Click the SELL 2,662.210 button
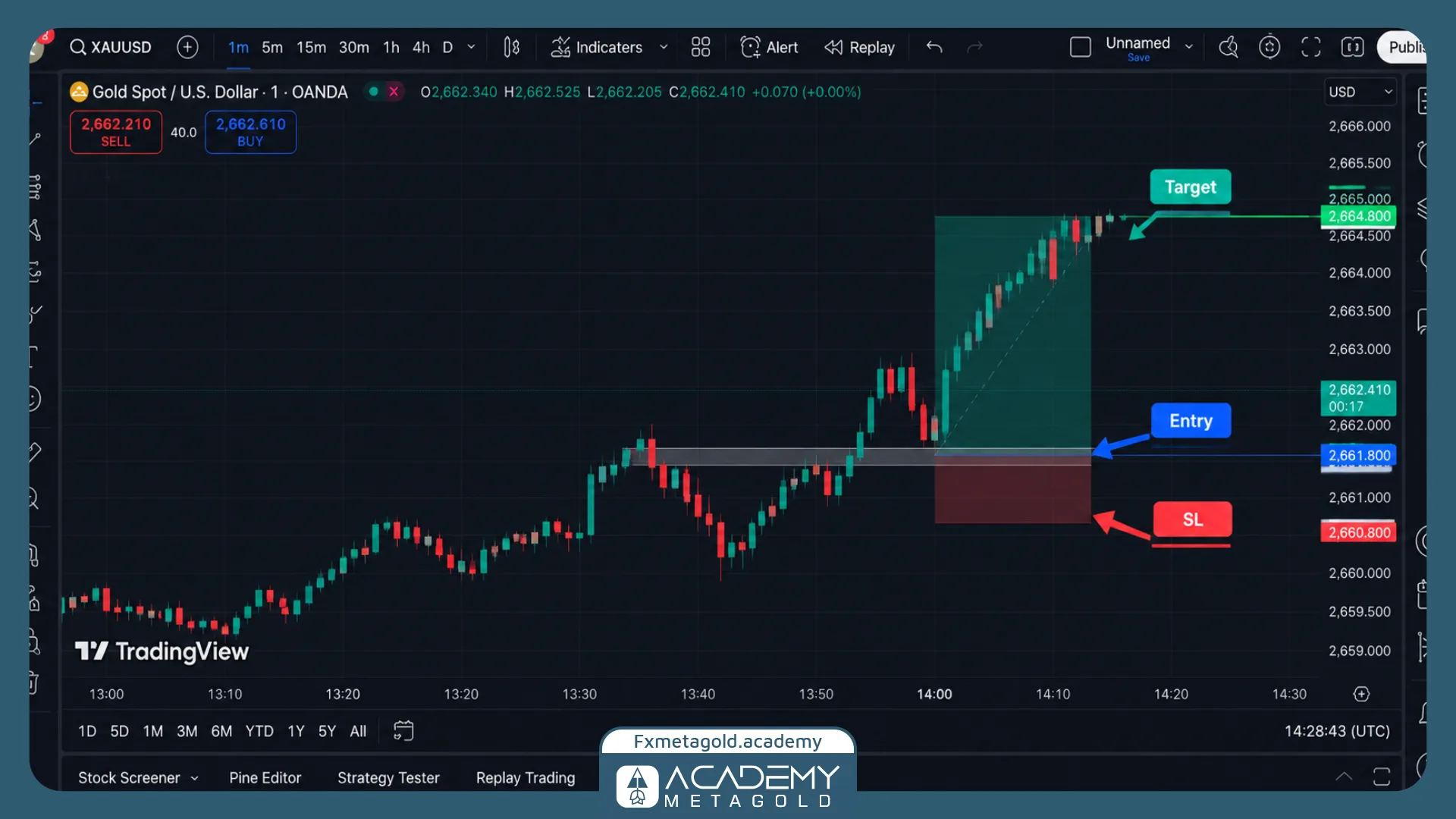 pyautogui.click(x=116, y=132)
